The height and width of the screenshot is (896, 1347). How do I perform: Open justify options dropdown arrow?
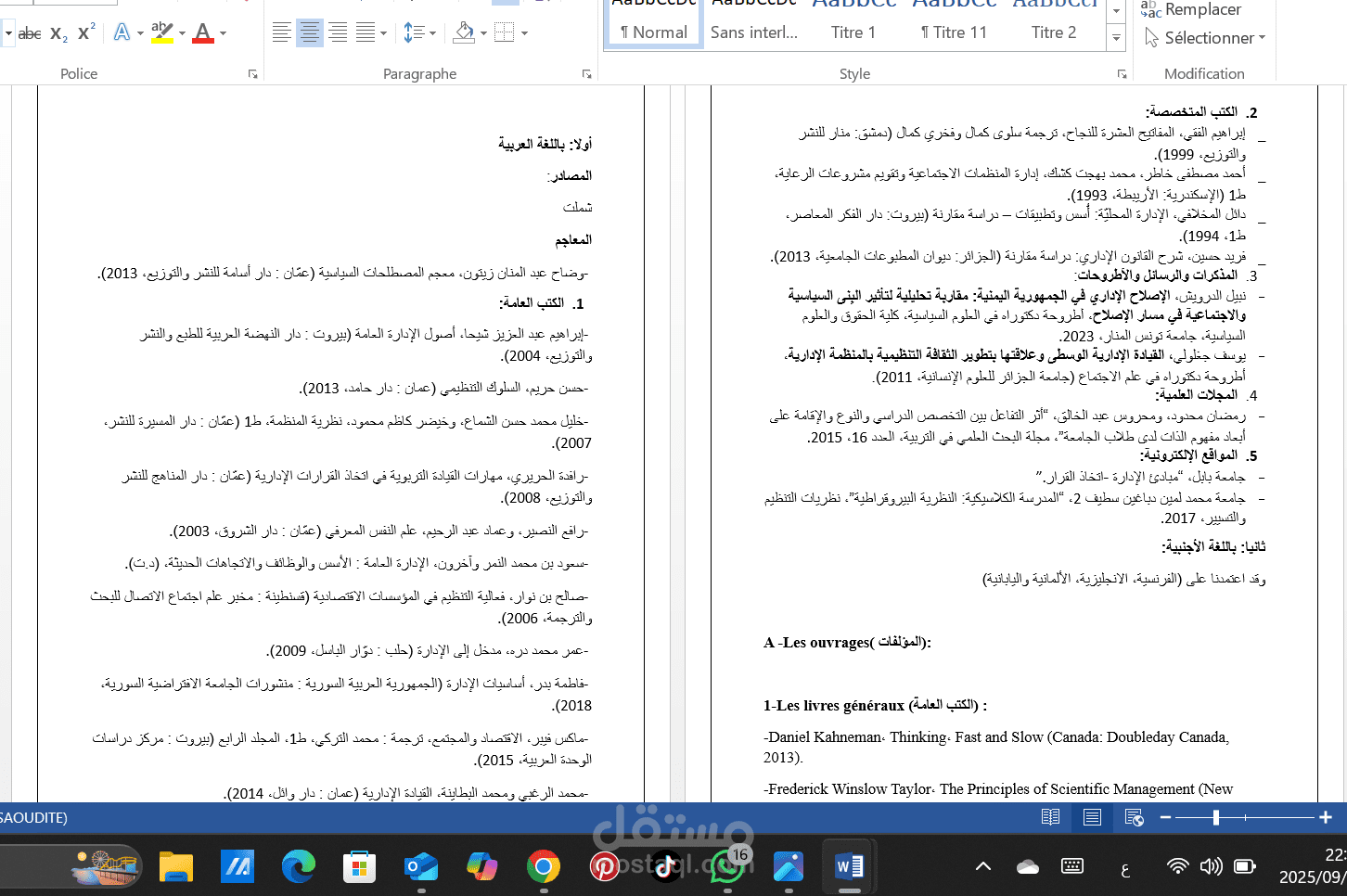[x=384, y=33]
